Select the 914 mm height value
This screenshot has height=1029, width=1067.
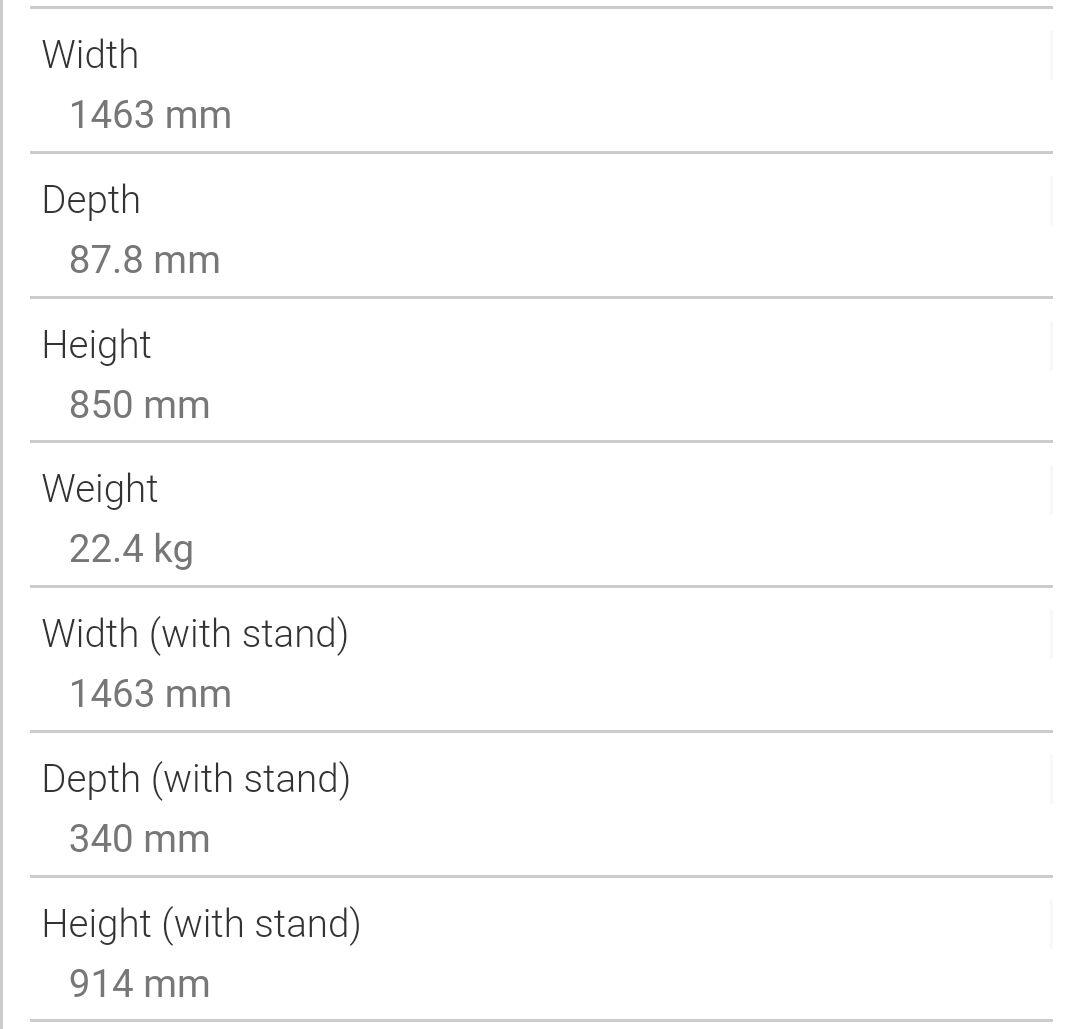click(139, 983)
